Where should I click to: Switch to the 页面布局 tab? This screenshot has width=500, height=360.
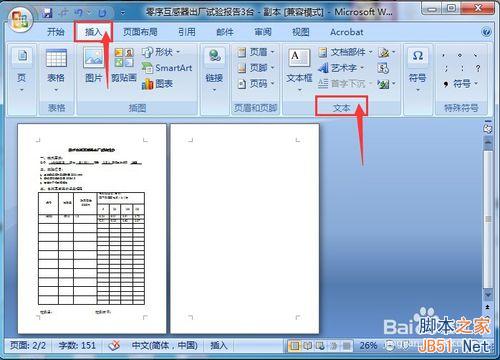140,32
